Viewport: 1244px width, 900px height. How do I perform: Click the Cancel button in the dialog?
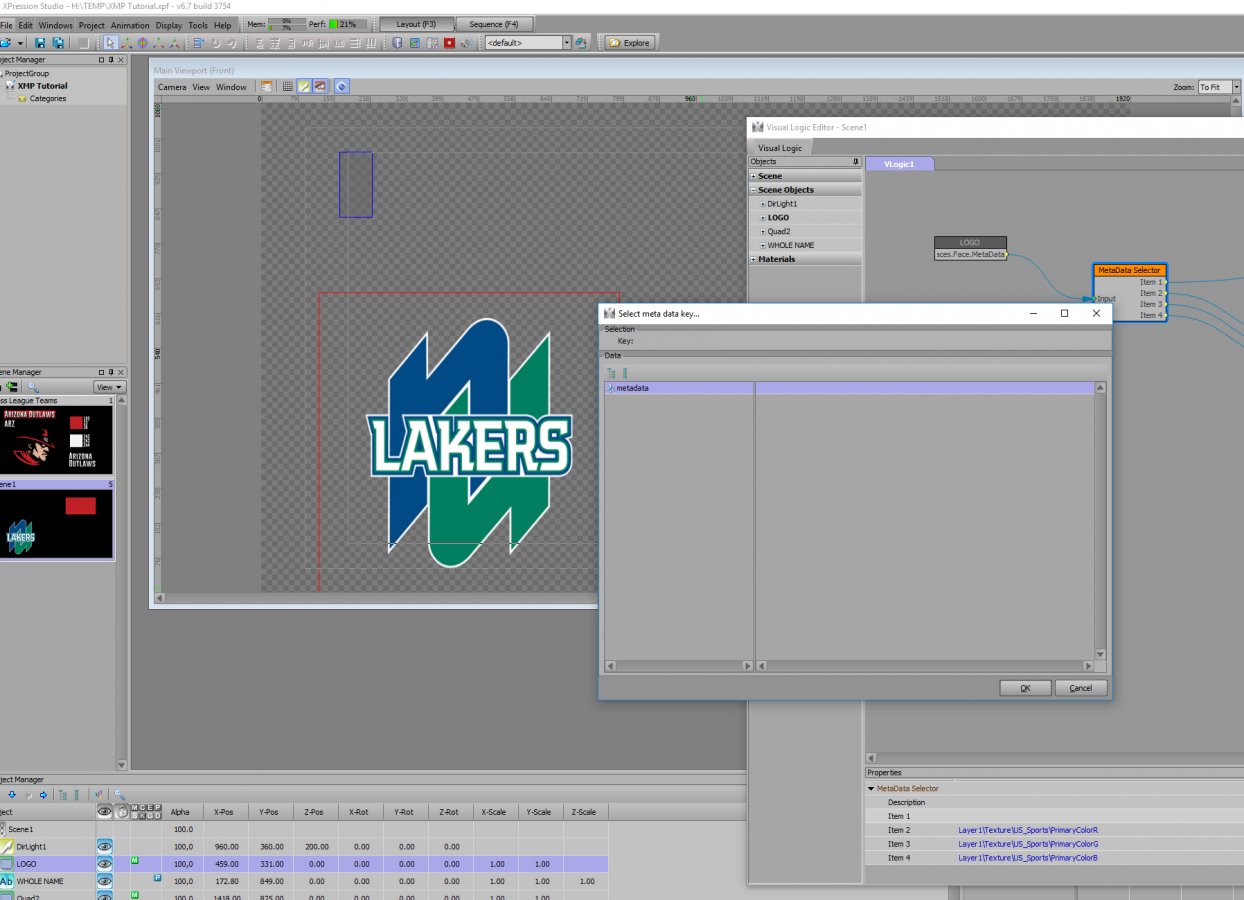coord(1080,688)
